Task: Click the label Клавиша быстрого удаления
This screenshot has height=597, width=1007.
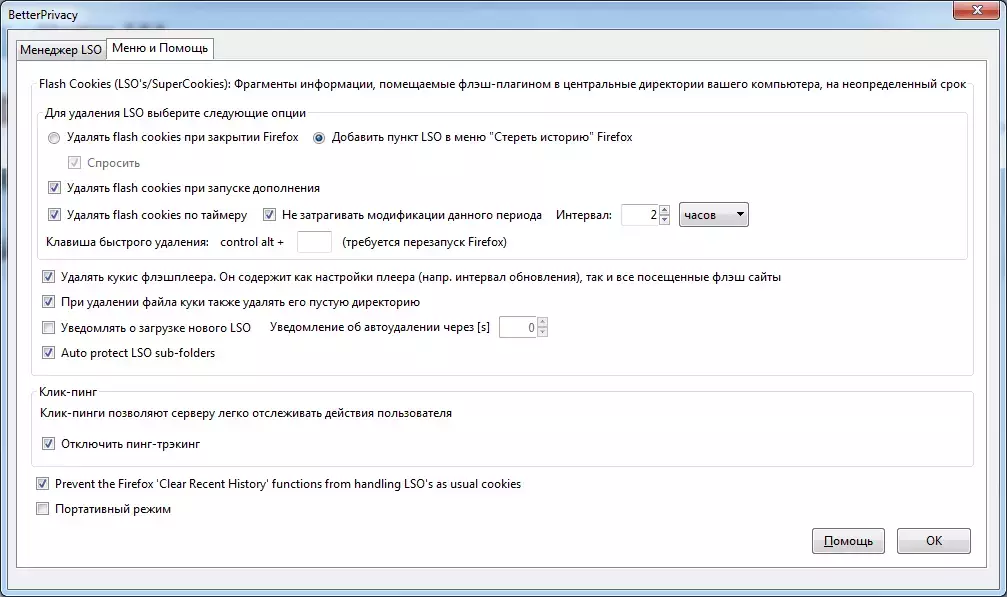Action: [127, 242]
